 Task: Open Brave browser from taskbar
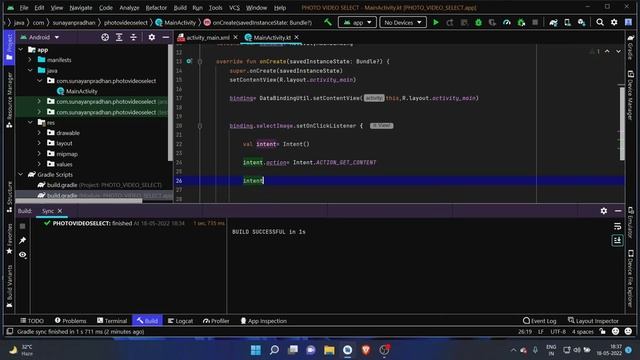[366, 350]
